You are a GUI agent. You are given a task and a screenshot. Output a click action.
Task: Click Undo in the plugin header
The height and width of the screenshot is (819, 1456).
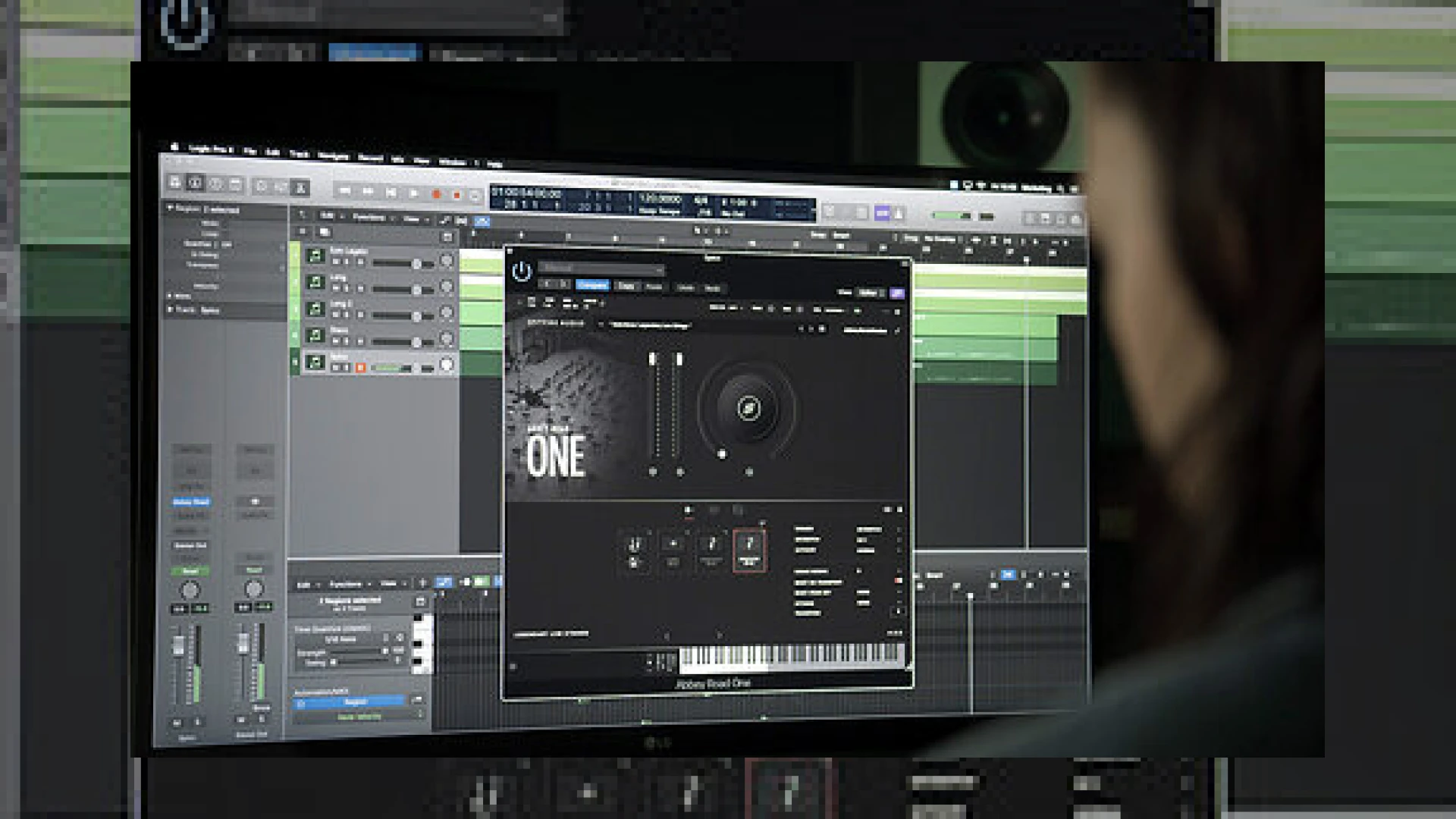(686, 287)
